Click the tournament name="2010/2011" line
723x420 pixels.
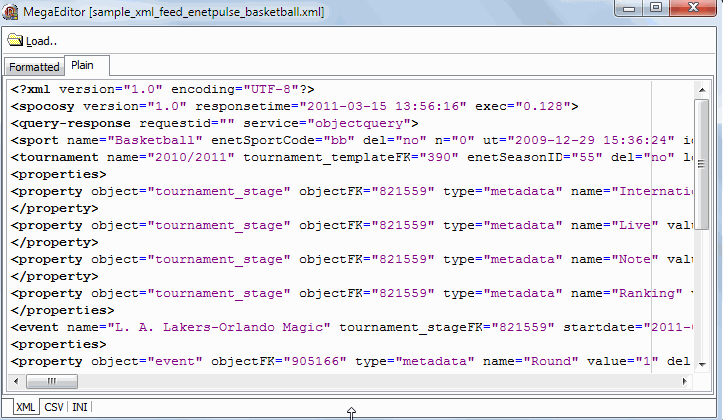click(x=351, y=157)
